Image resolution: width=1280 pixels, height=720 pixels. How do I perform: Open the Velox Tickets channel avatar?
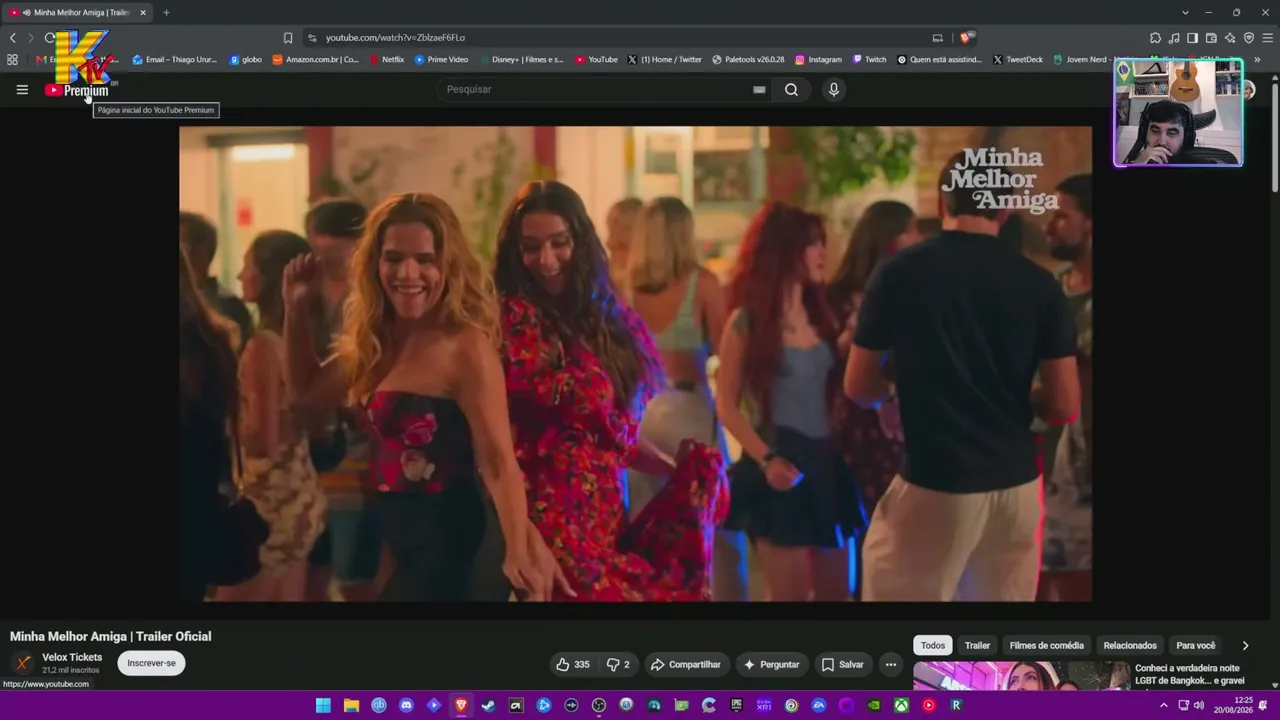23,663
